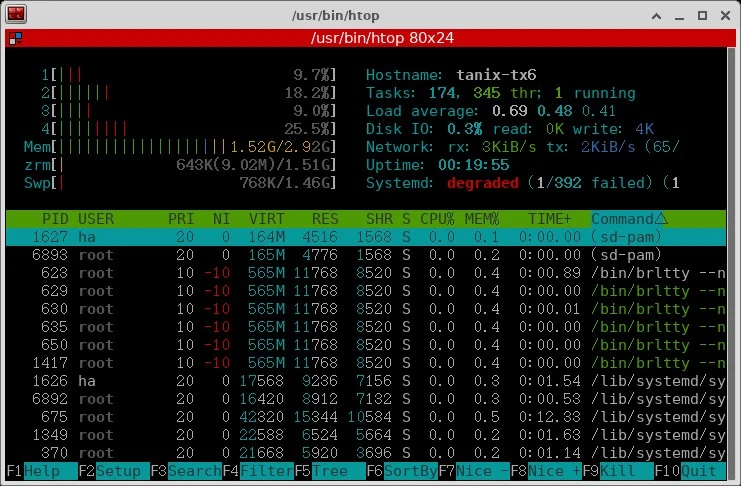Click the Hostname tanix-tx6 text

pyautogui.click(x=451, y=75)
